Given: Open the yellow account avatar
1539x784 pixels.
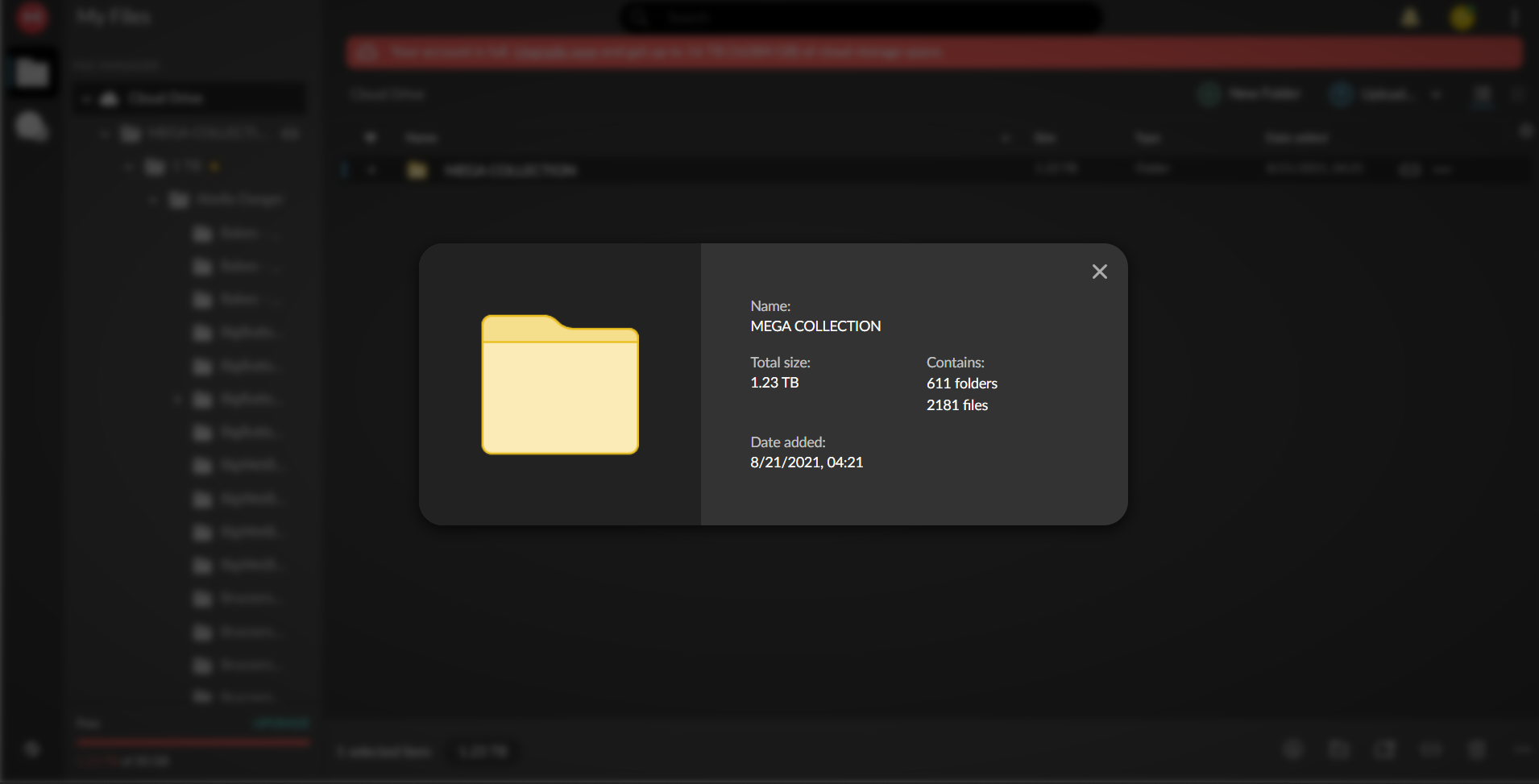Looking at the screenshot, I should tap(1462, 17).
